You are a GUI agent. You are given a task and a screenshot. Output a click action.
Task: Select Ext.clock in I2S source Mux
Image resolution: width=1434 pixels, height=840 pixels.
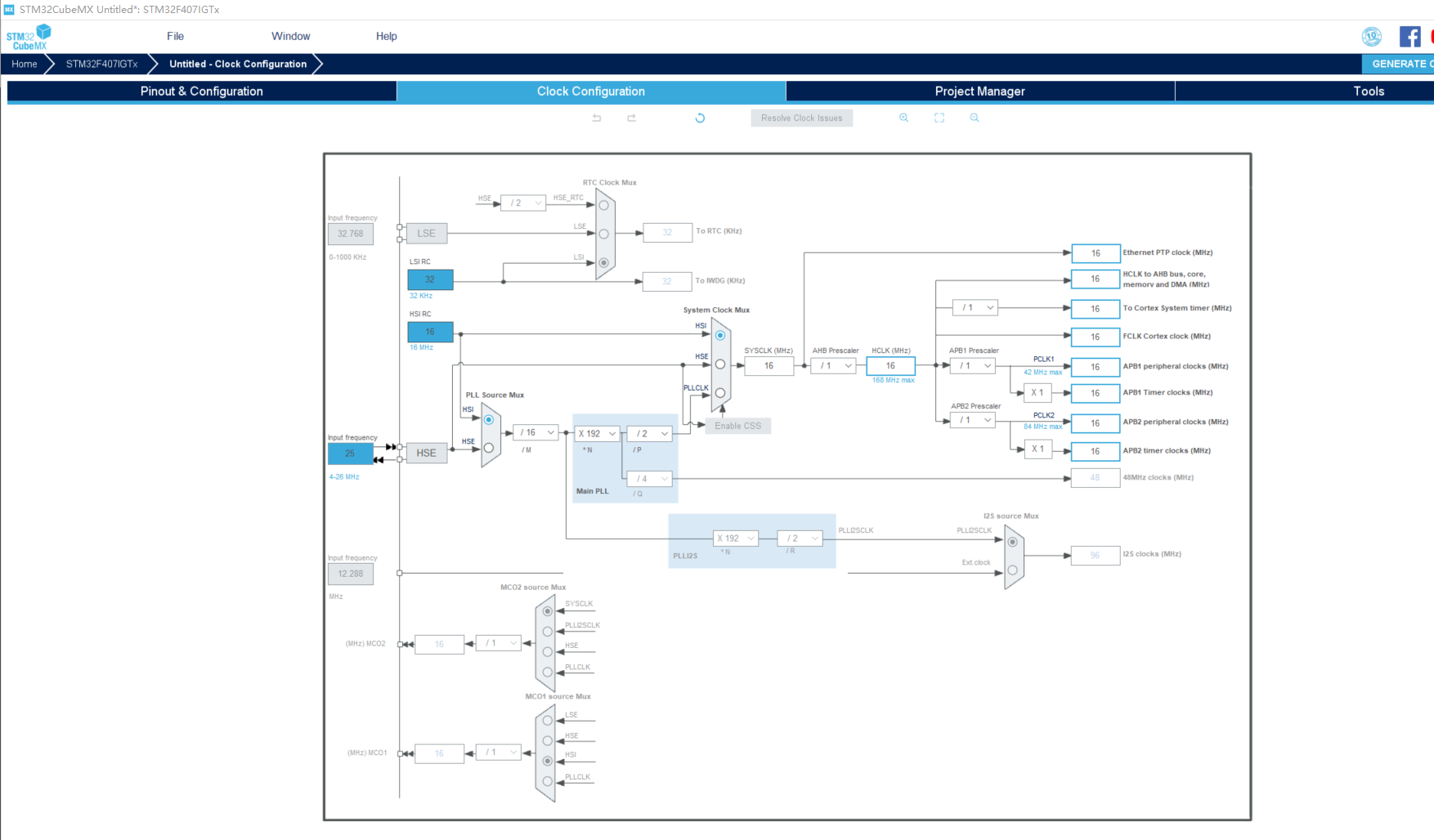pos(1013,570)
